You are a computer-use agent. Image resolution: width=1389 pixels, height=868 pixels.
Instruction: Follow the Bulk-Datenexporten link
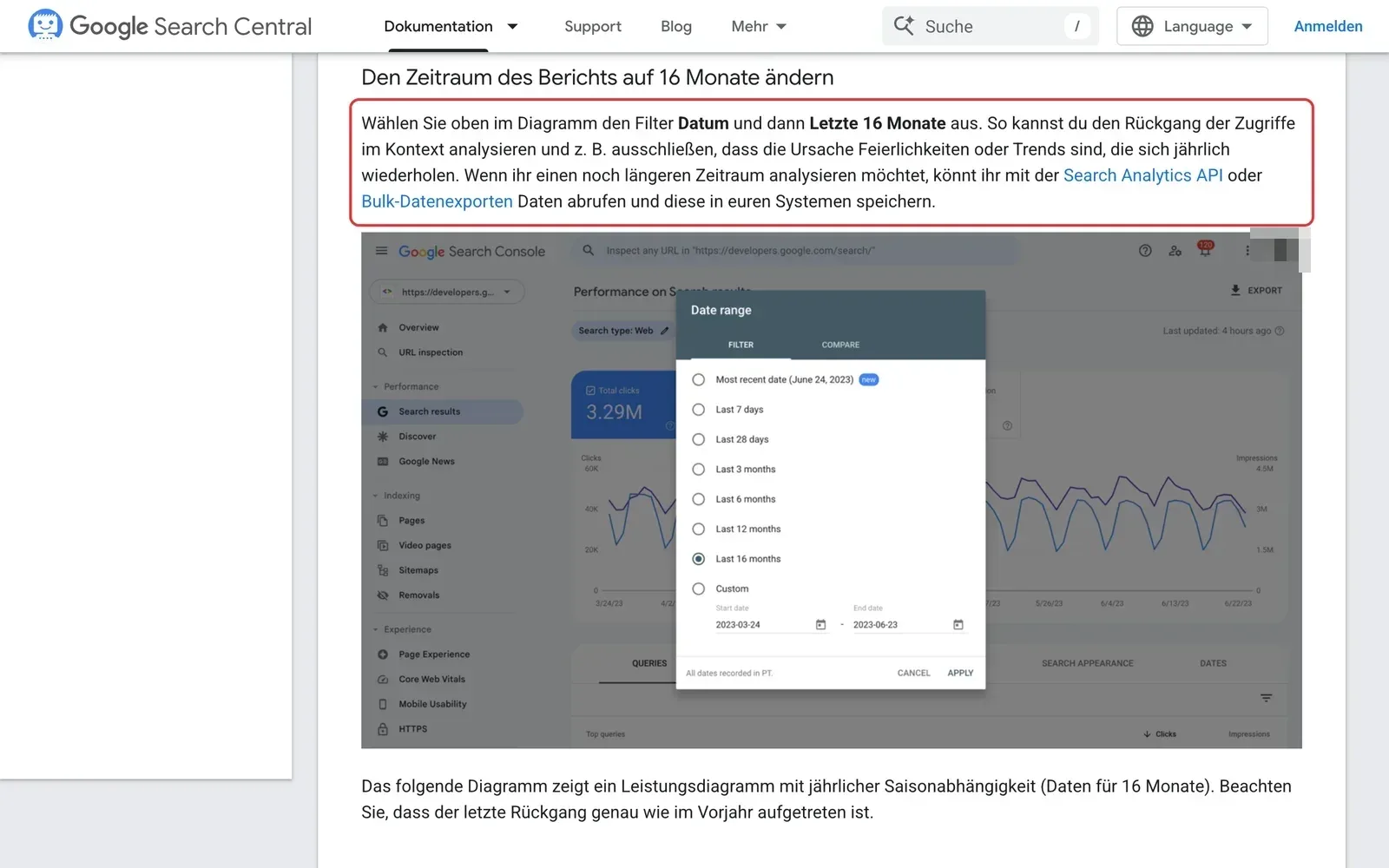[437, 201]
